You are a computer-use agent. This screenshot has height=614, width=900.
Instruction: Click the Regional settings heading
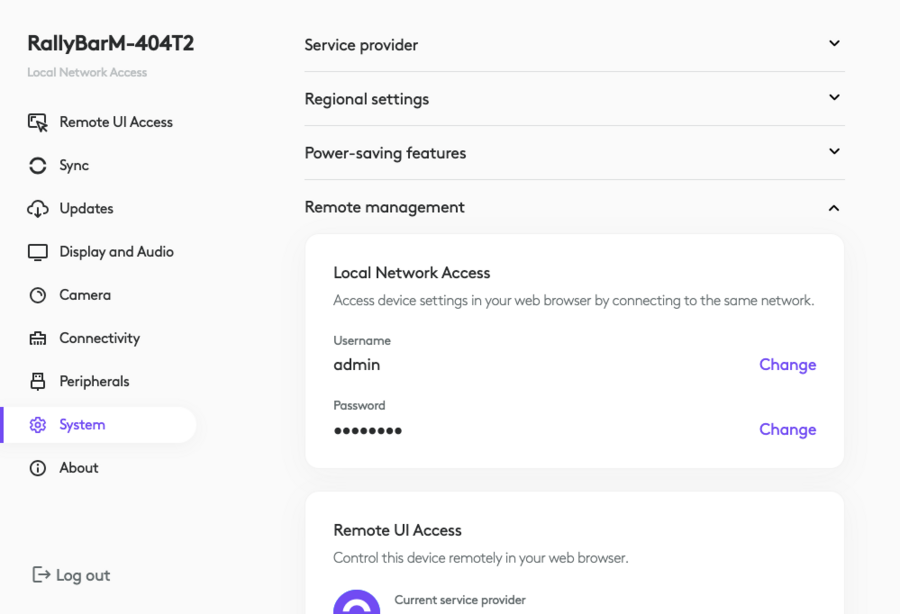pos(367,99)
